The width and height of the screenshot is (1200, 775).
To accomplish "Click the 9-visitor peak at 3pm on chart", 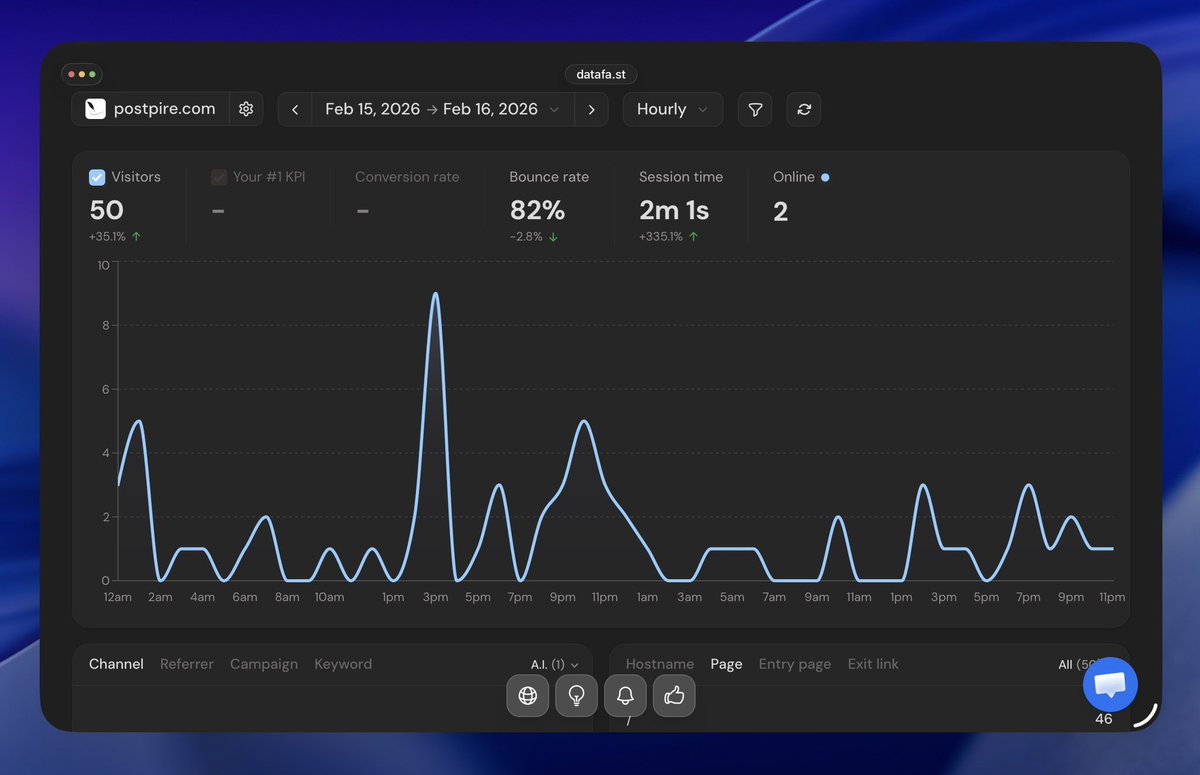I will click(x=435, y=294).
